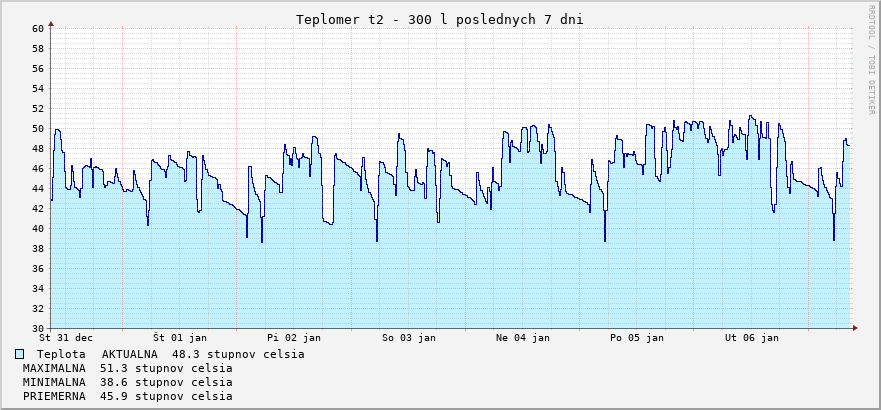Click the So 03 jan date label
Screen dimensions: 881x410
pos(409,338)
